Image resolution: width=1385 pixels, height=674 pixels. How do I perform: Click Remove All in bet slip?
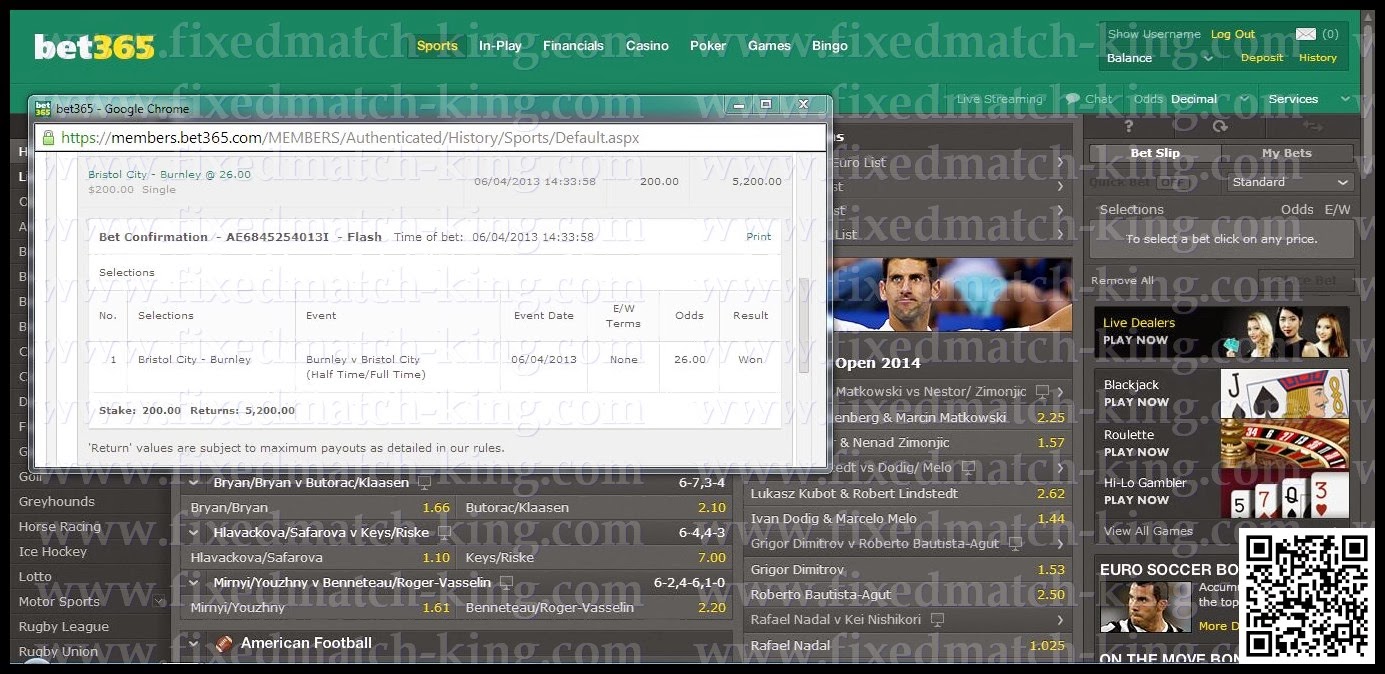tap(1122, 281)
